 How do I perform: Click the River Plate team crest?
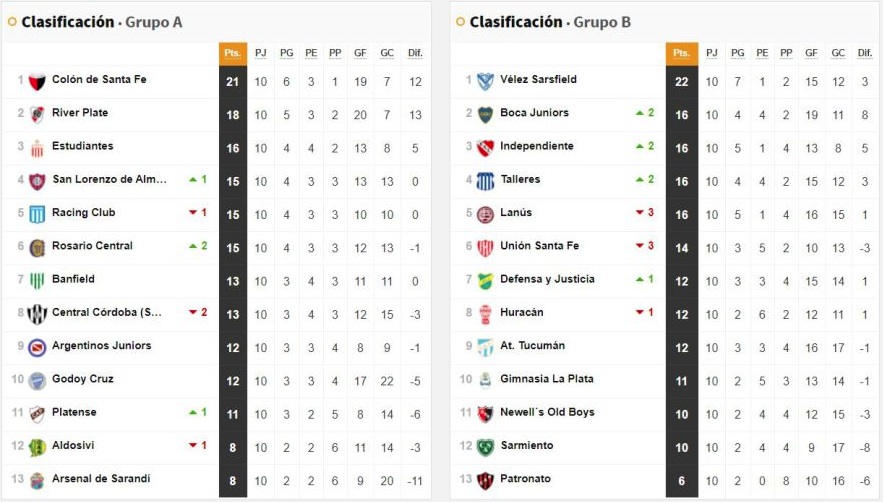point(37,114)
